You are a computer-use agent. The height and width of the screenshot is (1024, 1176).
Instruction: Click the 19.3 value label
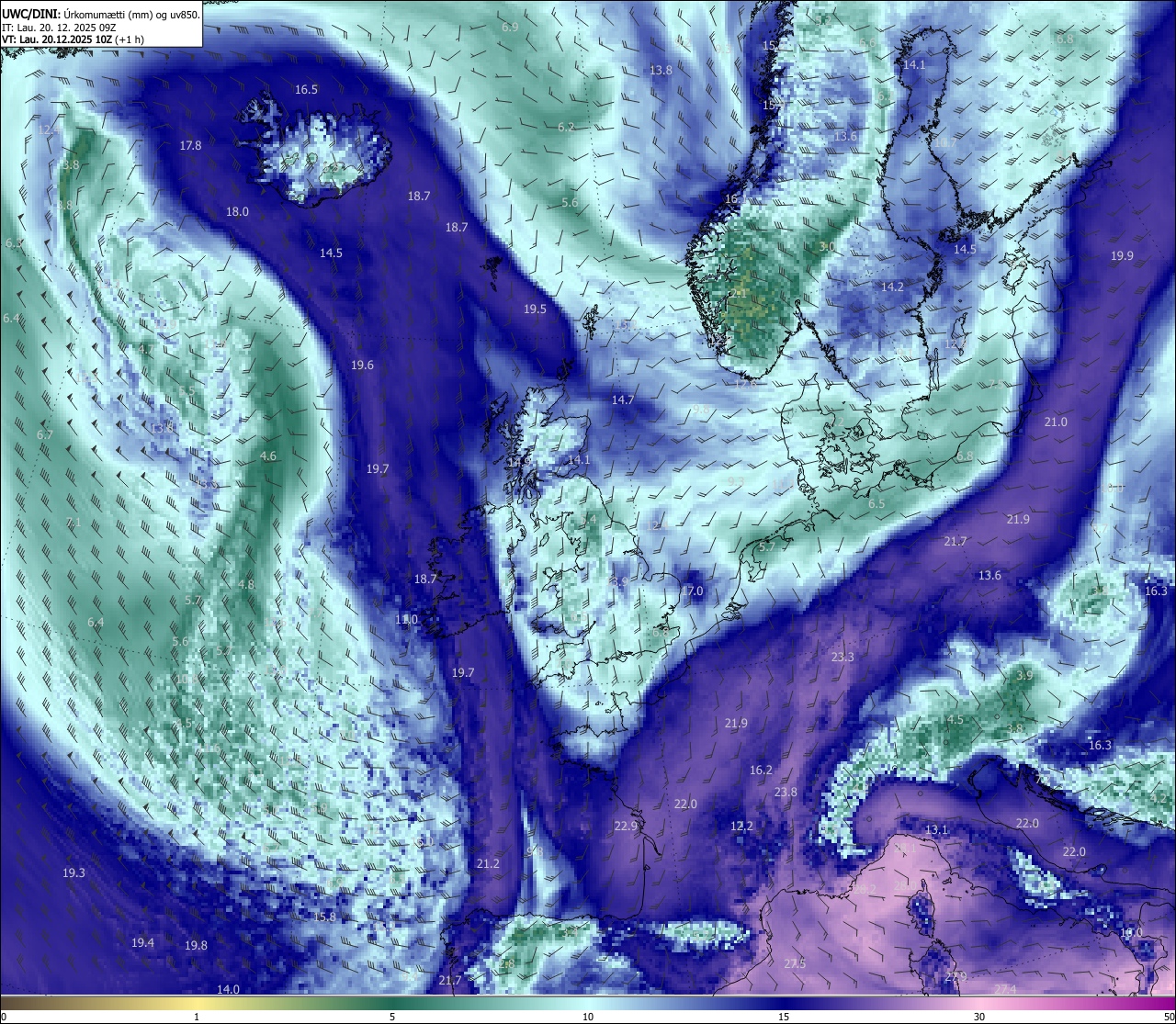pos(73,873)
